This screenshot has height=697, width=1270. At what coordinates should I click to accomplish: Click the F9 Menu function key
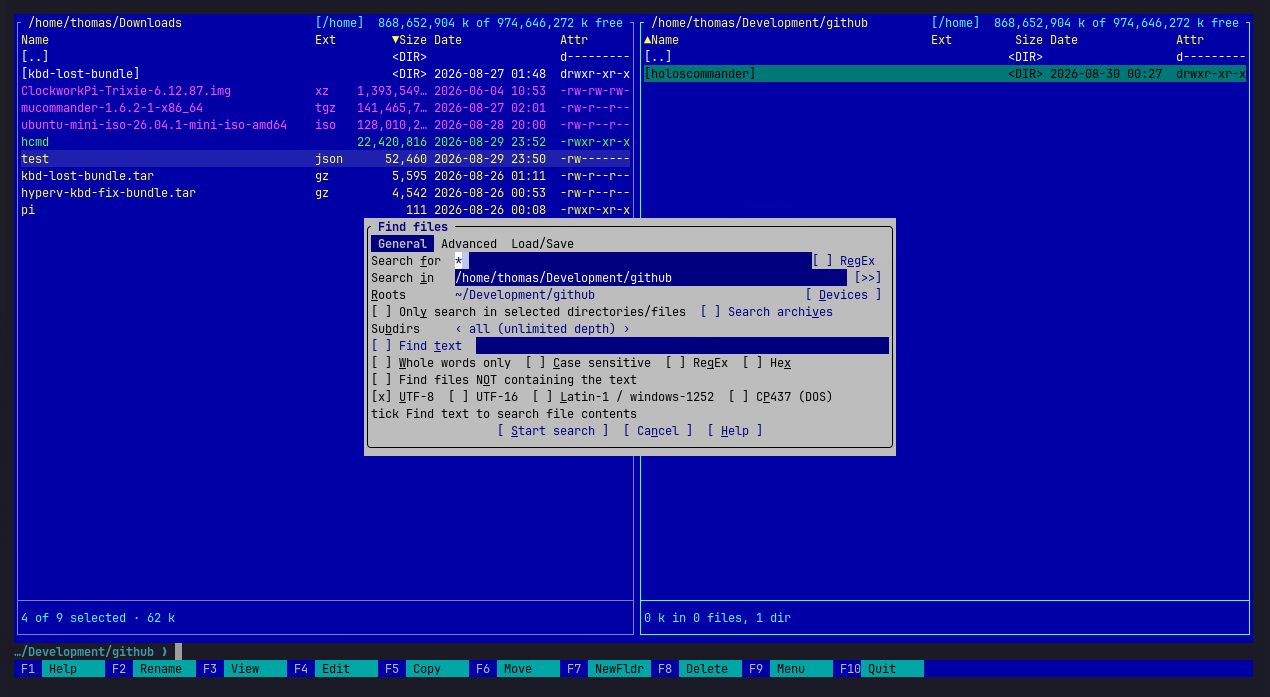[x=787, y=669]
